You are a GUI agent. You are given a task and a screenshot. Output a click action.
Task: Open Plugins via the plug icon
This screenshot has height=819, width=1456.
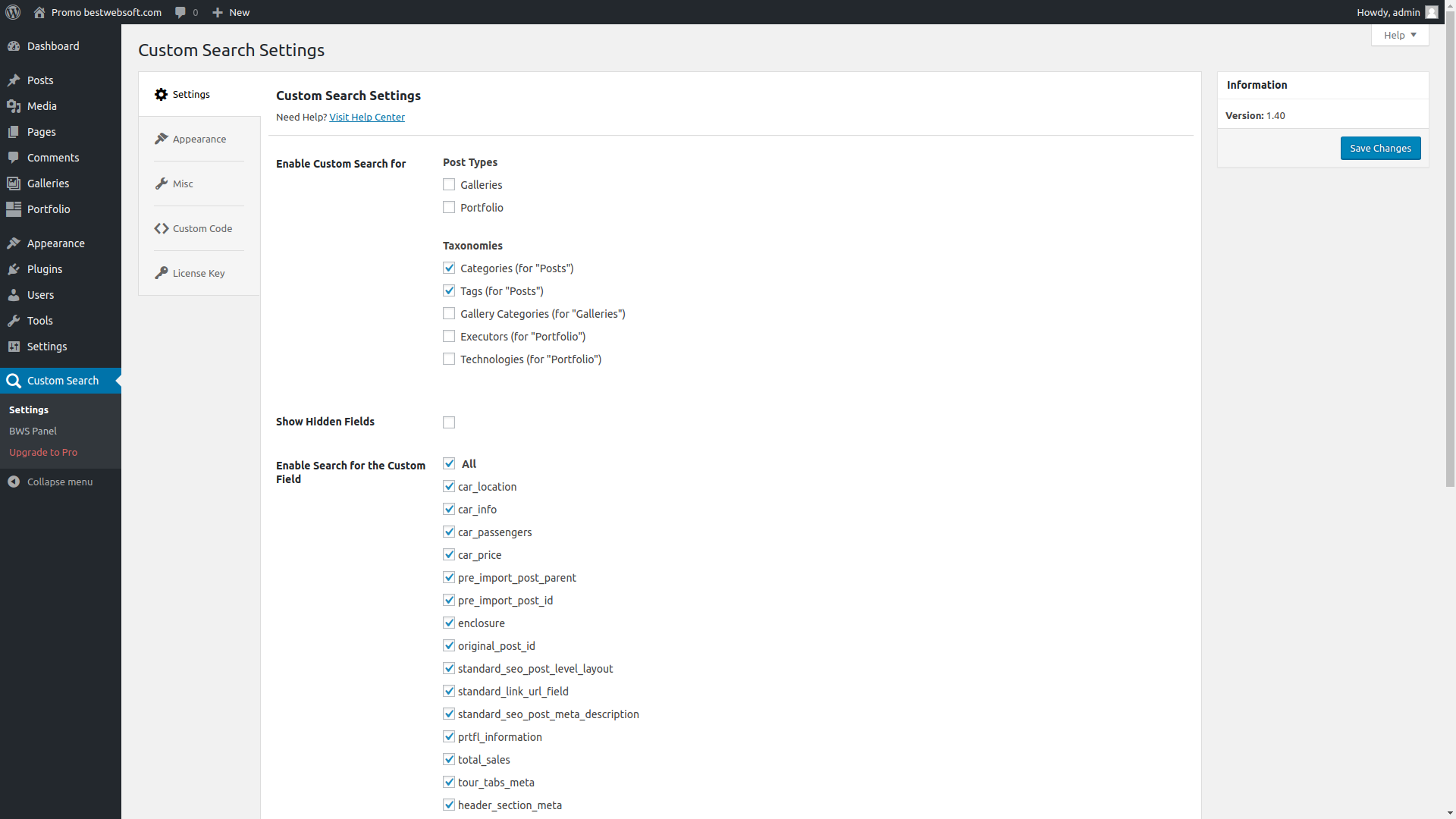14,269
